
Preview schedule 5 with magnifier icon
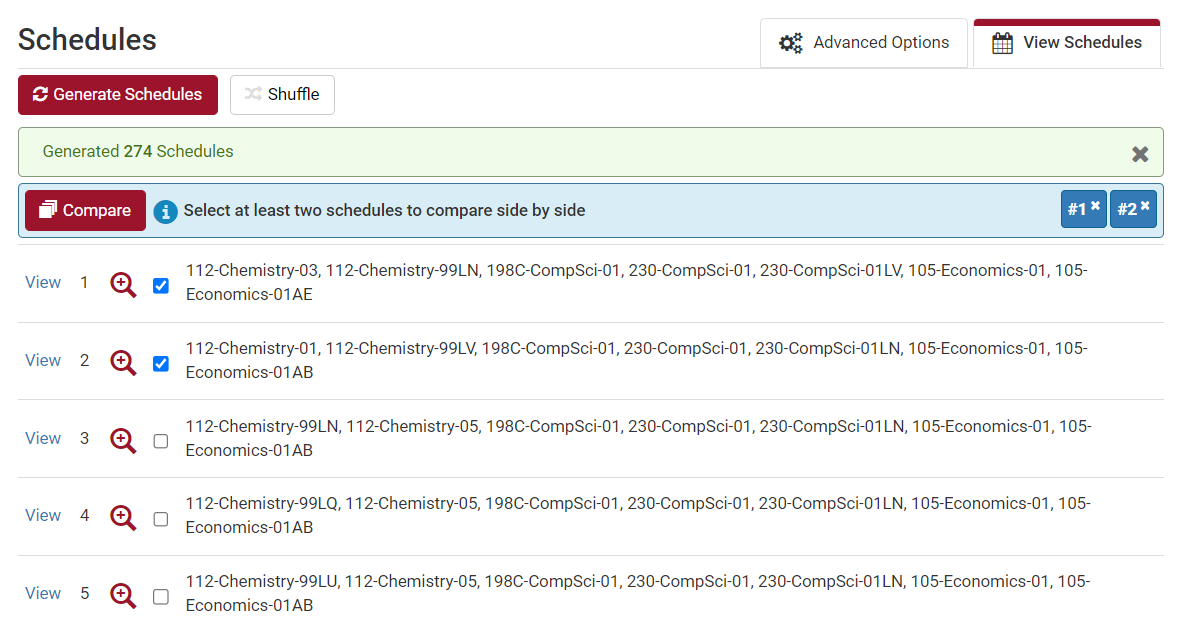(x=123, y=595)
